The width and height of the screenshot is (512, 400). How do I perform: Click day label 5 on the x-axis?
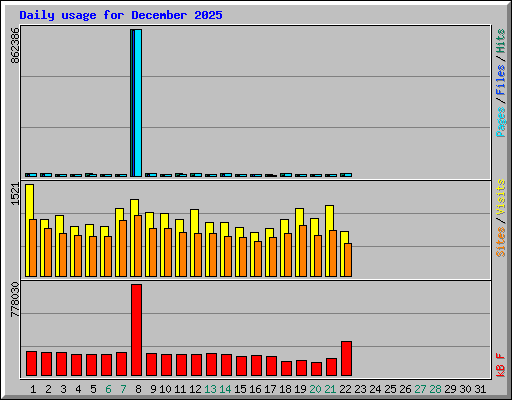coord(93,389)
